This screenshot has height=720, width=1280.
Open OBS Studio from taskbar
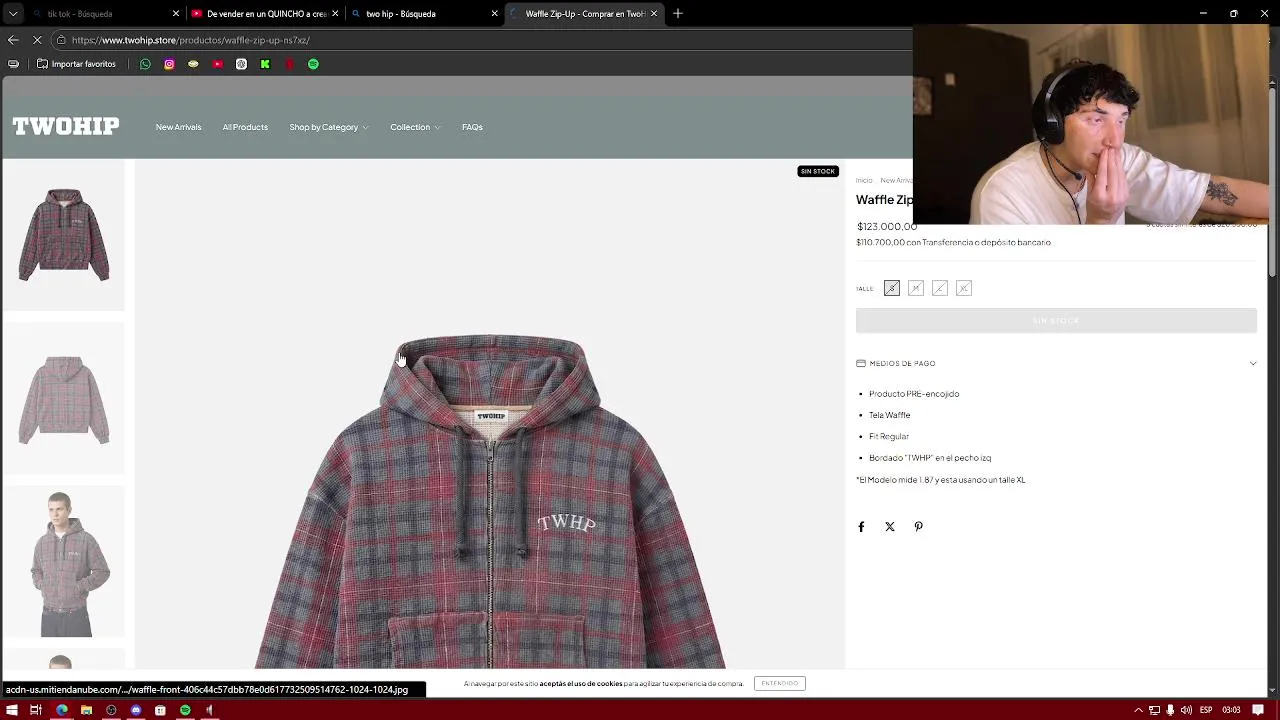pyautogui.click(x=111, y=710)
